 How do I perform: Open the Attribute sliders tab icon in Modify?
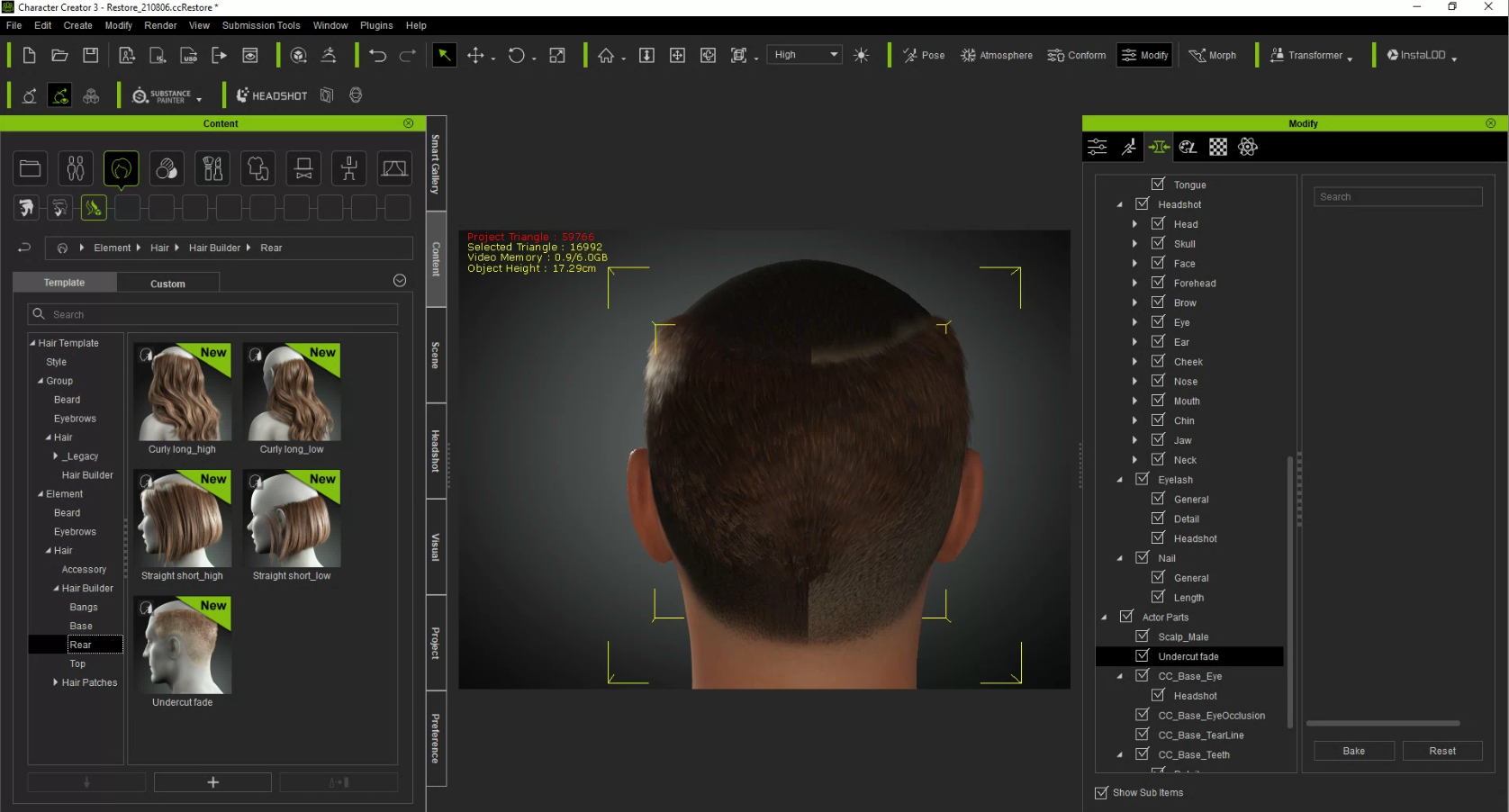[1098, 147]
